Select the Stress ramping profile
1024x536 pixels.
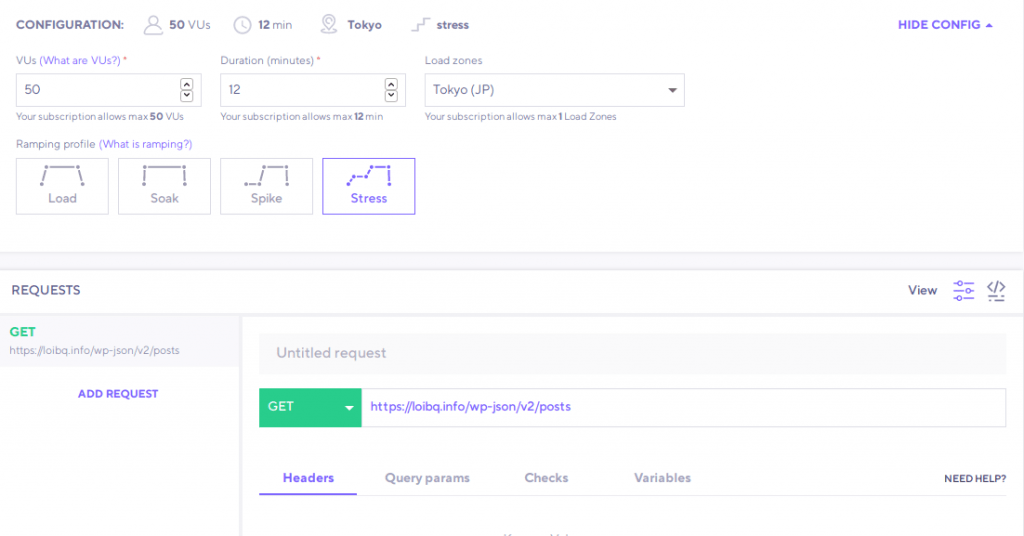[x=368, y=186]
